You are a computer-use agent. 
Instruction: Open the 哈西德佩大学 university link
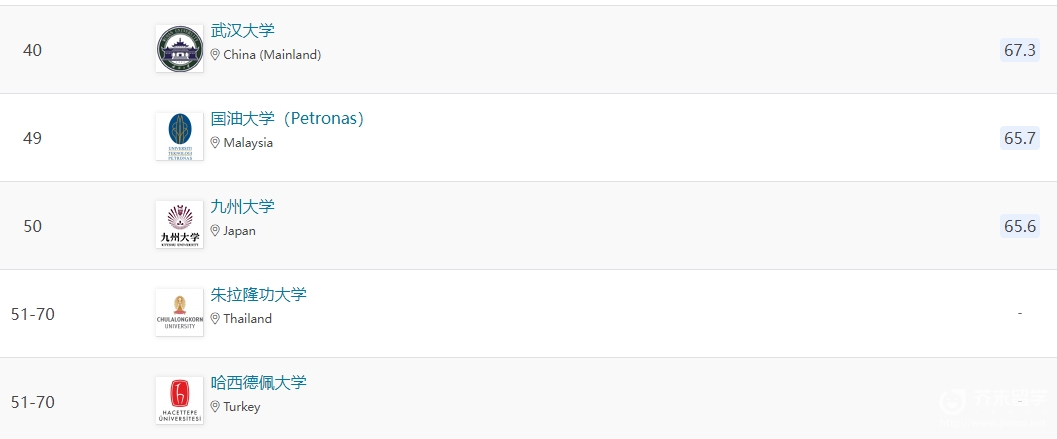[x=259, y=382]
